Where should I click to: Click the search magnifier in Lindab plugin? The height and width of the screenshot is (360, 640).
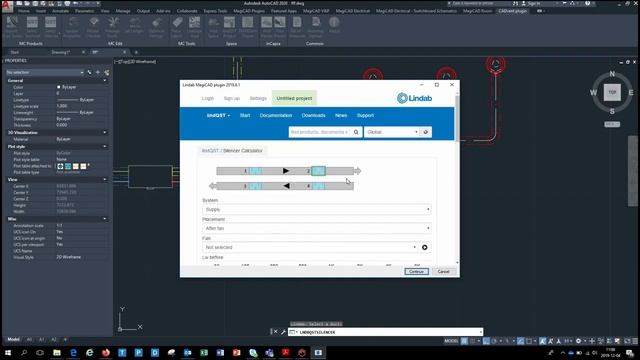pos(356,132)
